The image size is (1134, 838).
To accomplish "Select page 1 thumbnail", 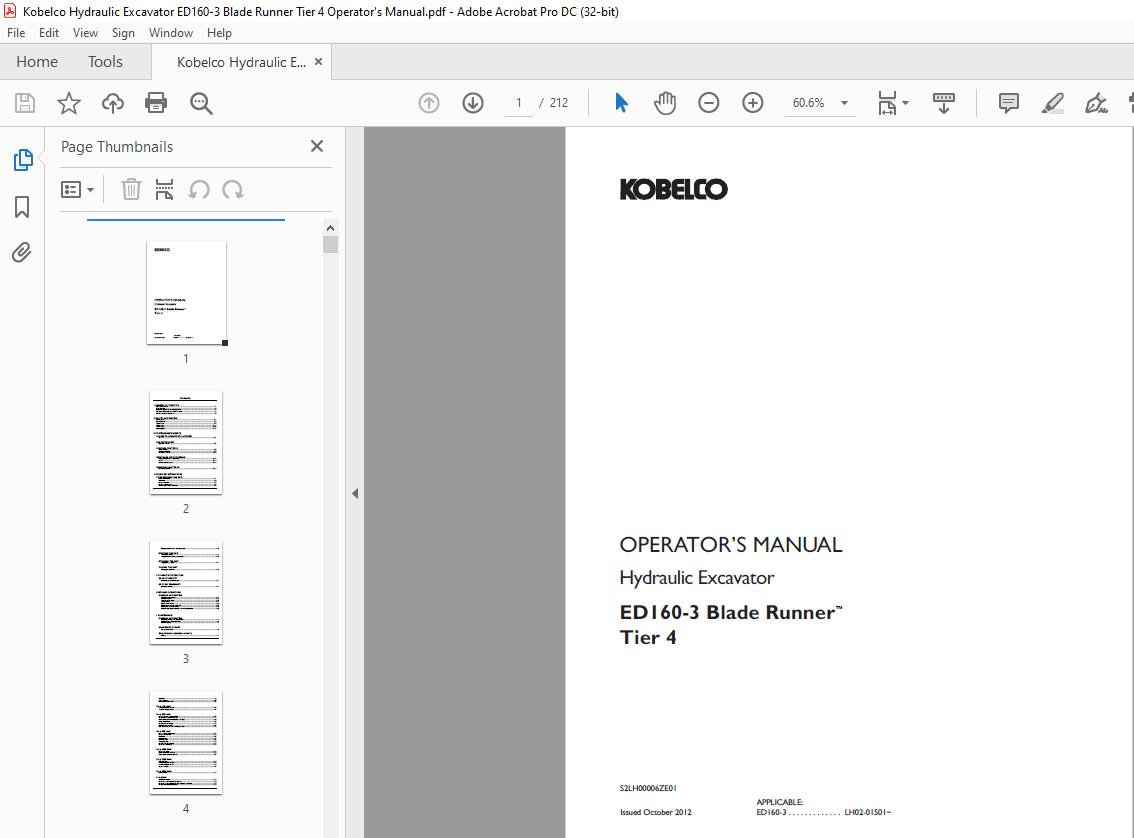I will (186, 293).
